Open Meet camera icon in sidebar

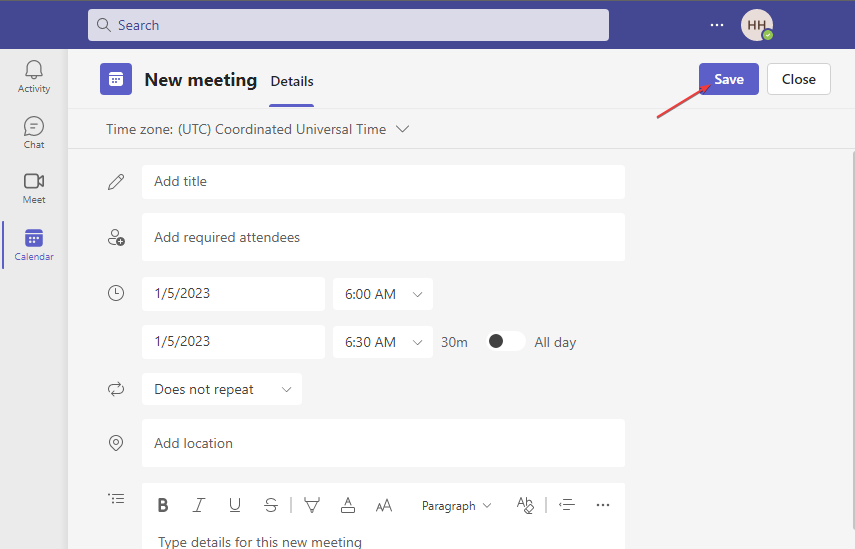[x=34, y=188]
